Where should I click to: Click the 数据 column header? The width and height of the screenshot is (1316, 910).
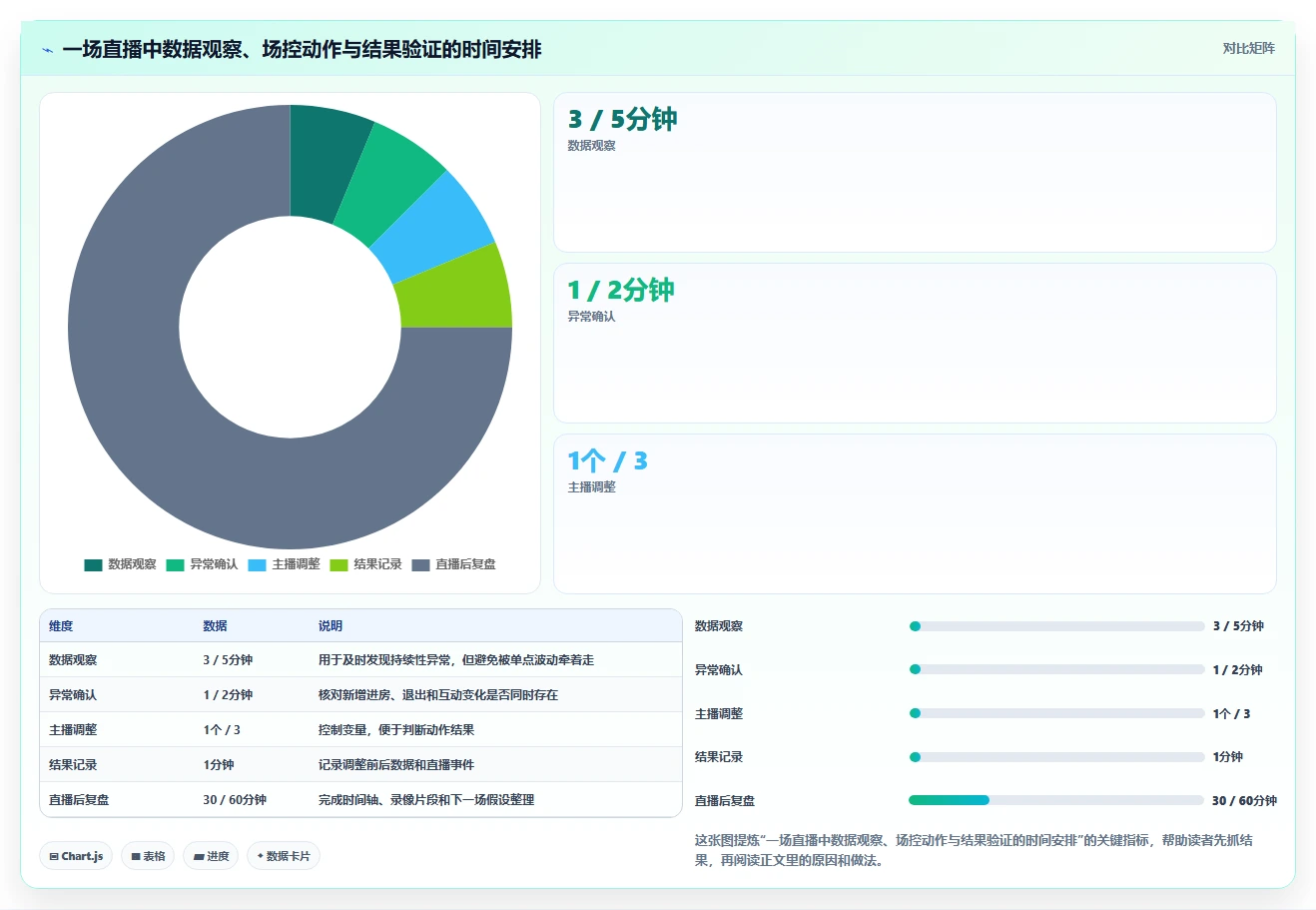point(215,626)
